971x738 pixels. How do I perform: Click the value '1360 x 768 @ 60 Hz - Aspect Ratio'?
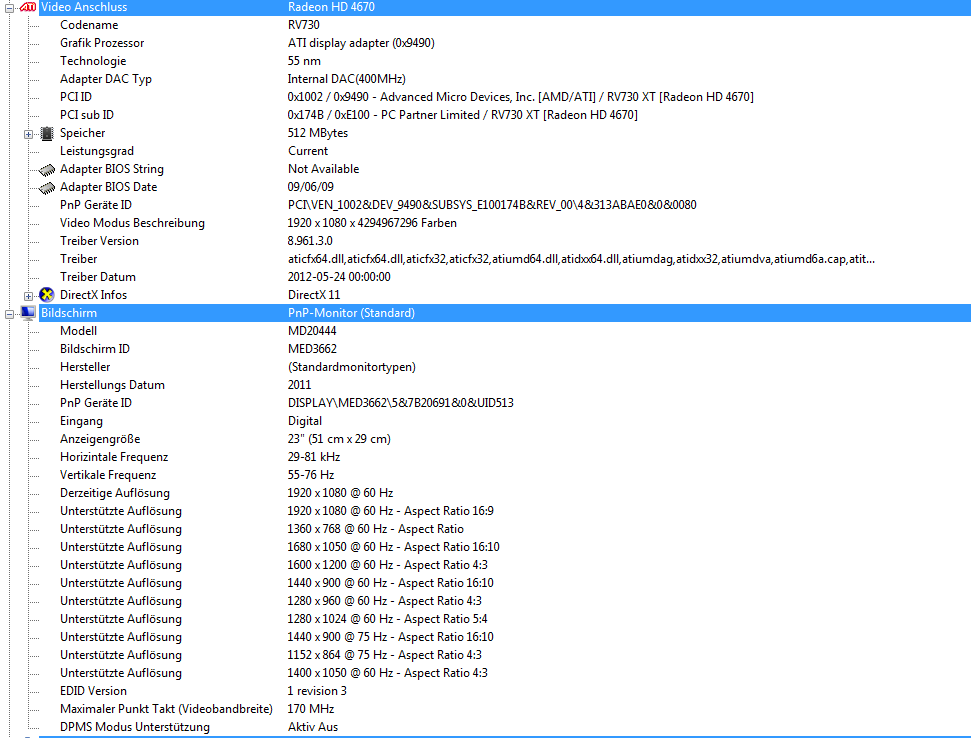tap(376, 529)
